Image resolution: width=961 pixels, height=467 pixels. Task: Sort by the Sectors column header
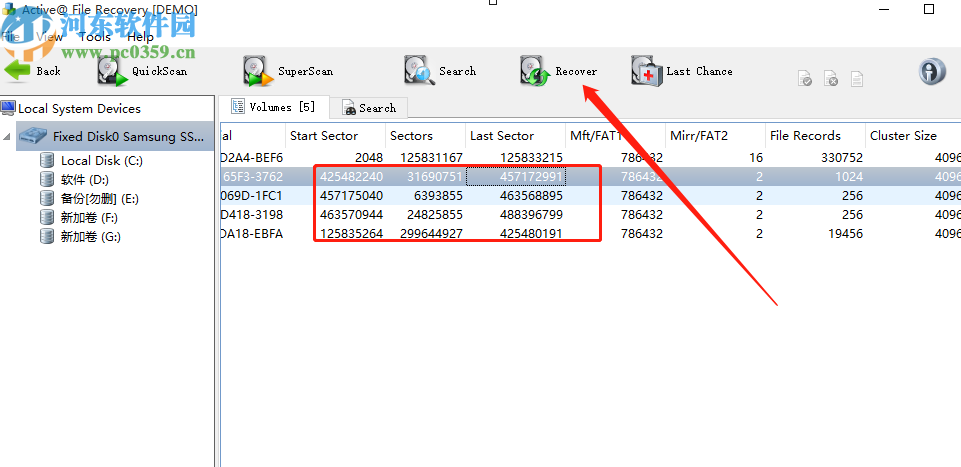point(425,136)
